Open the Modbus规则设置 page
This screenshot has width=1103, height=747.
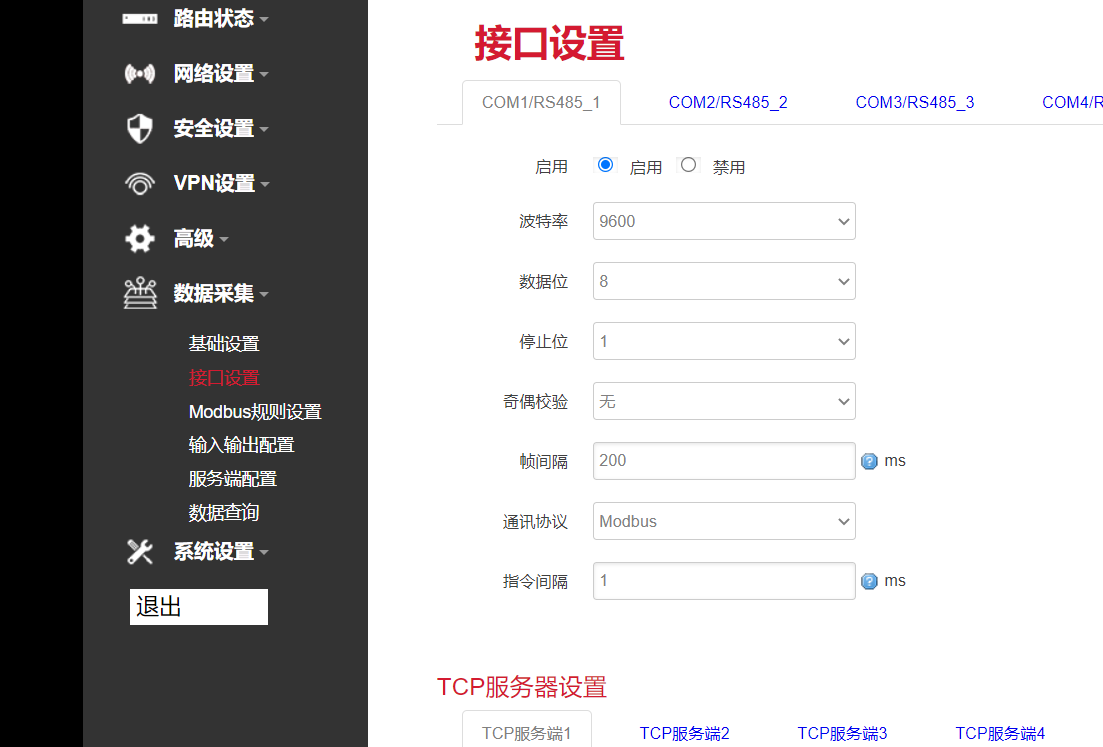click(x=254, y=411)
